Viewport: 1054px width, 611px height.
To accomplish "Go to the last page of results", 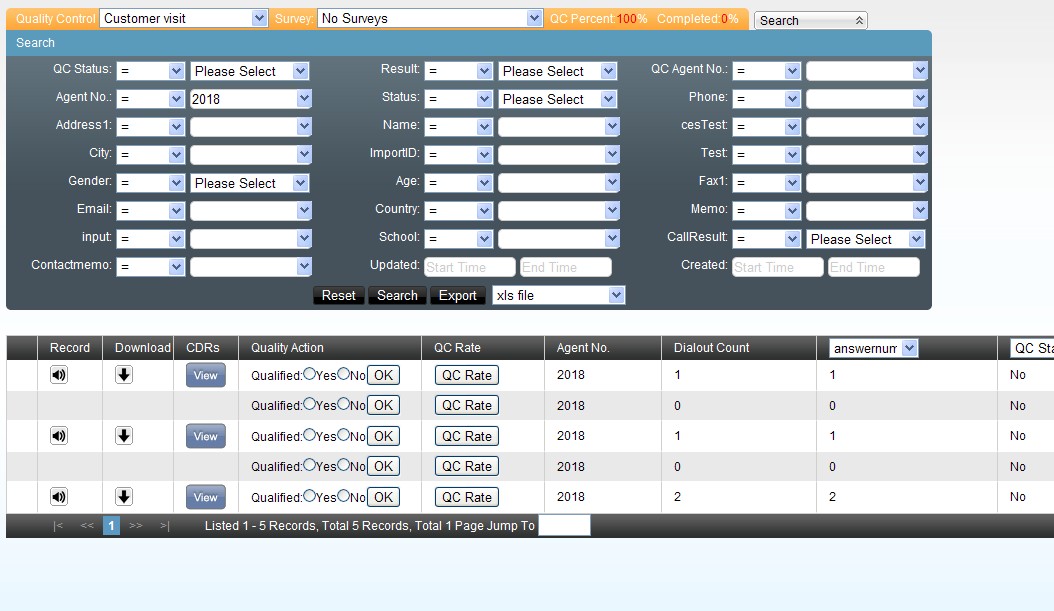I will (164, 526).
